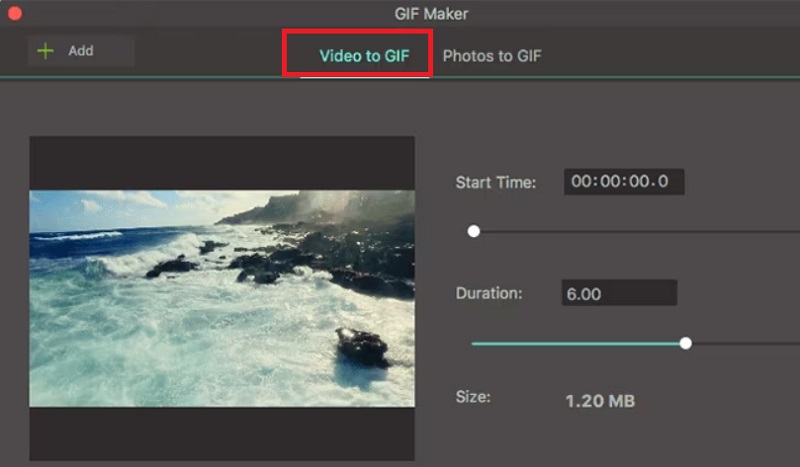Open the Photos to GIF tab
This screenshot has width=800, height=467.
pos(492,56)
